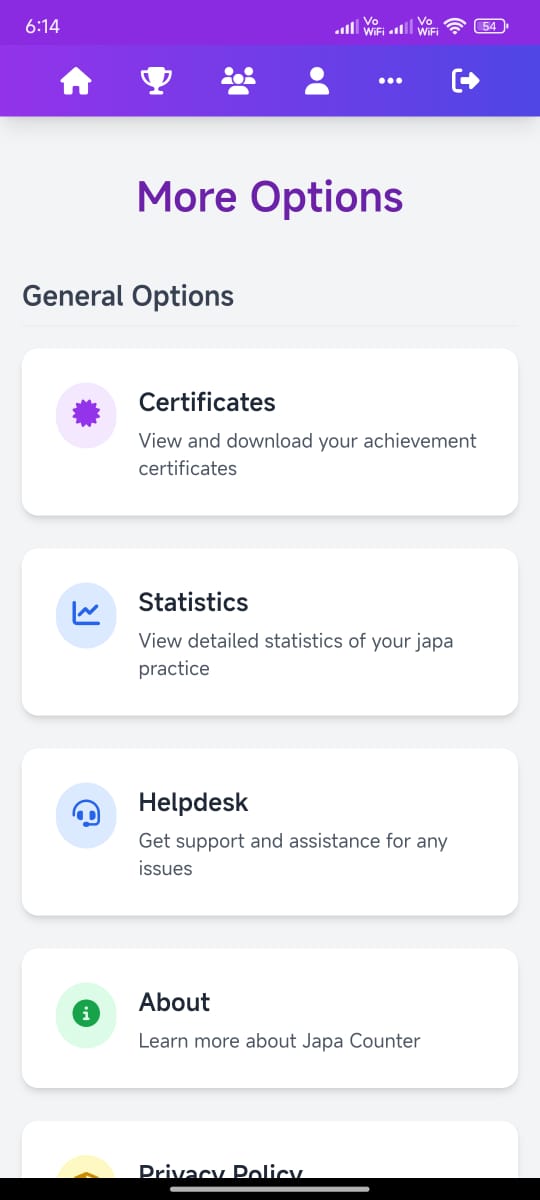Viewport: 540px width, 1200px height.
Task: Select the Helpdesk support description text
Action: (293, 854)
